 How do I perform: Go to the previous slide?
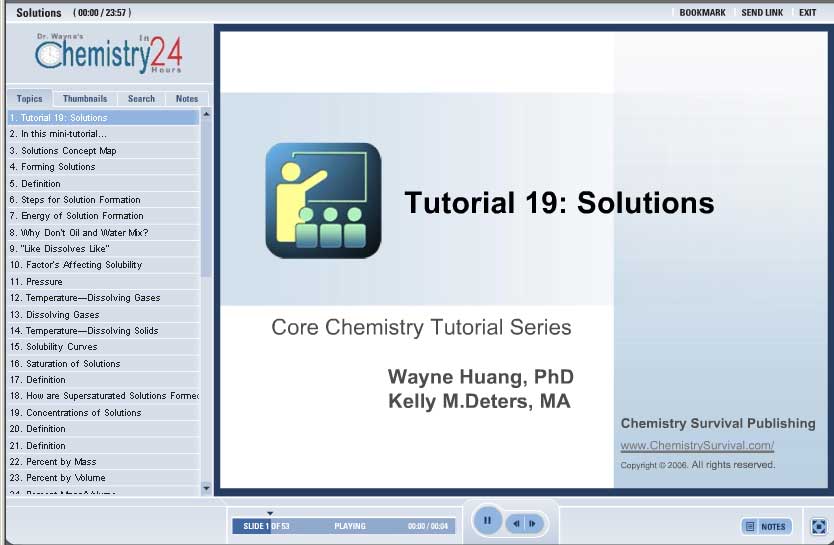516,523
